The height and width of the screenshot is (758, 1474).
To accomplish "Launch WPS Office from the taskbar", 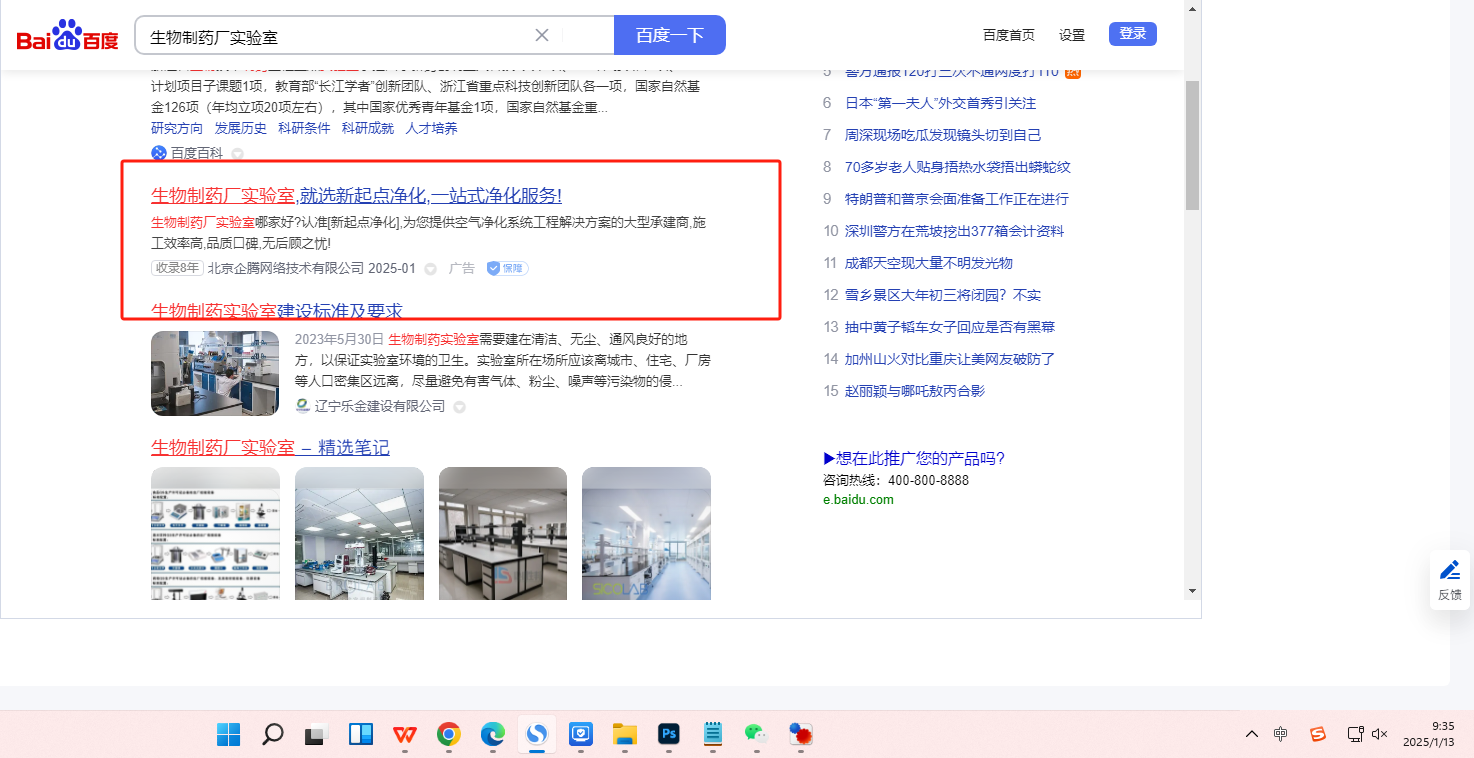I will [405, 735].
